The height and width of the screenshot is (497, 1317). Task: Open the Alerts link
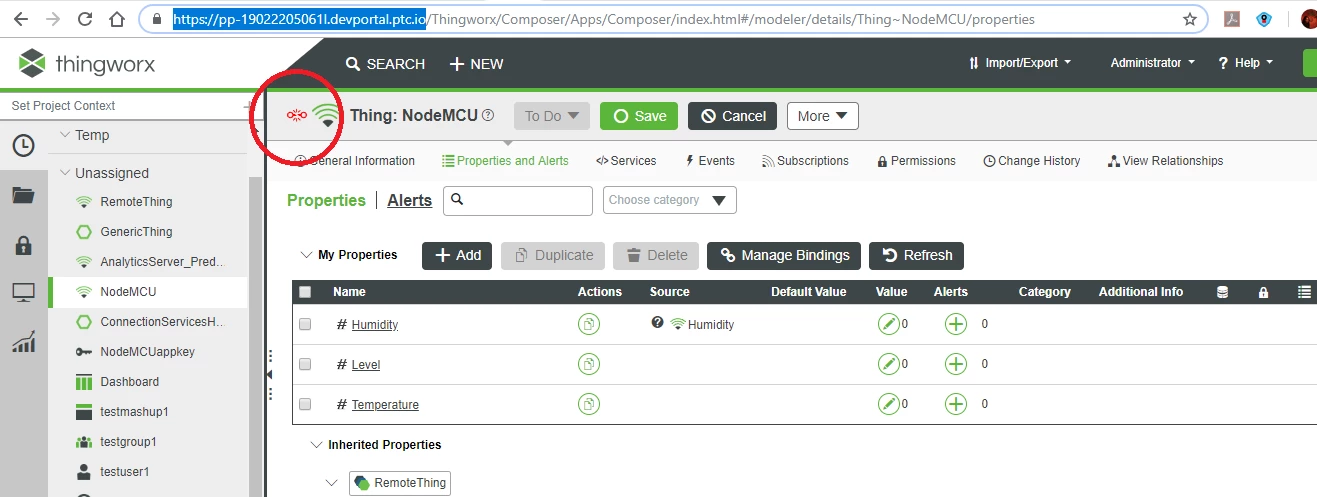(410, 200)
